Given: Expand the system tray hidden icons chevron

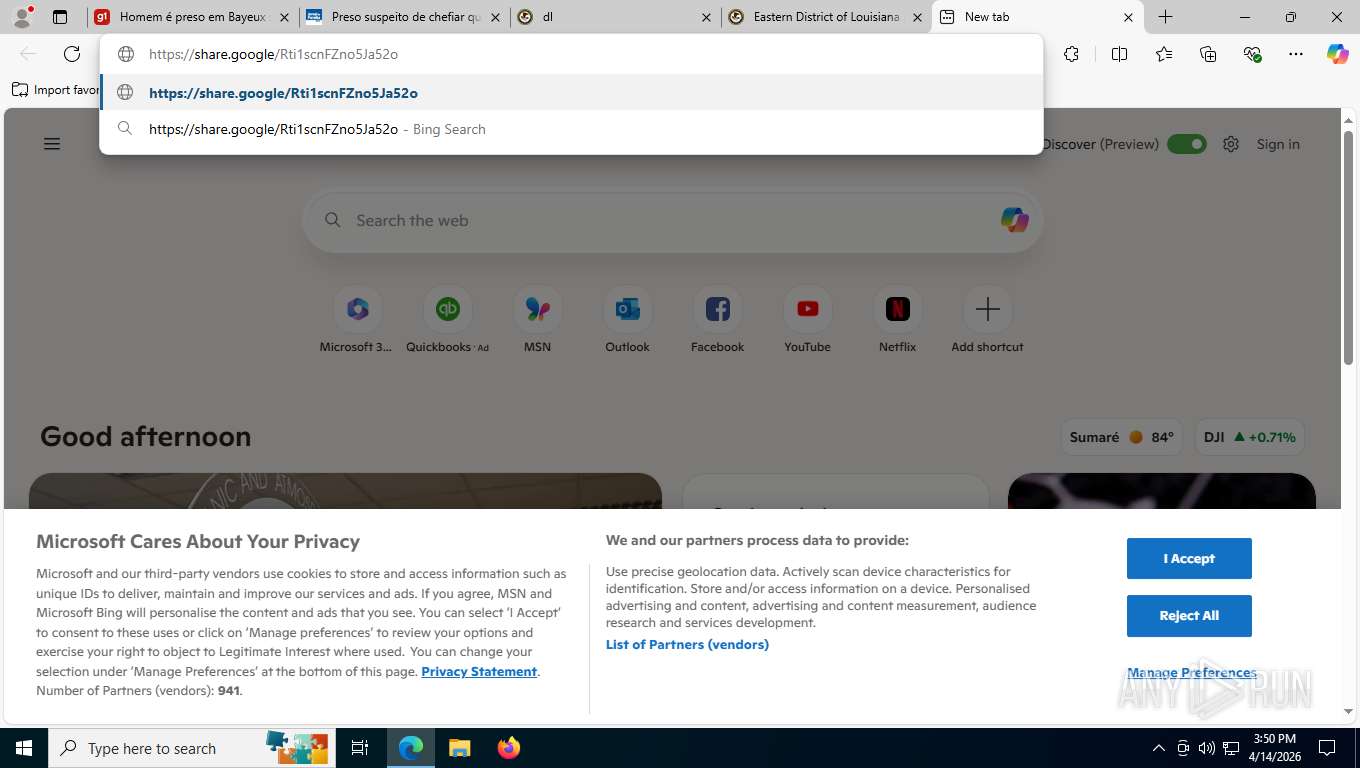Looking at the screenshot, I should (1159, 748).
